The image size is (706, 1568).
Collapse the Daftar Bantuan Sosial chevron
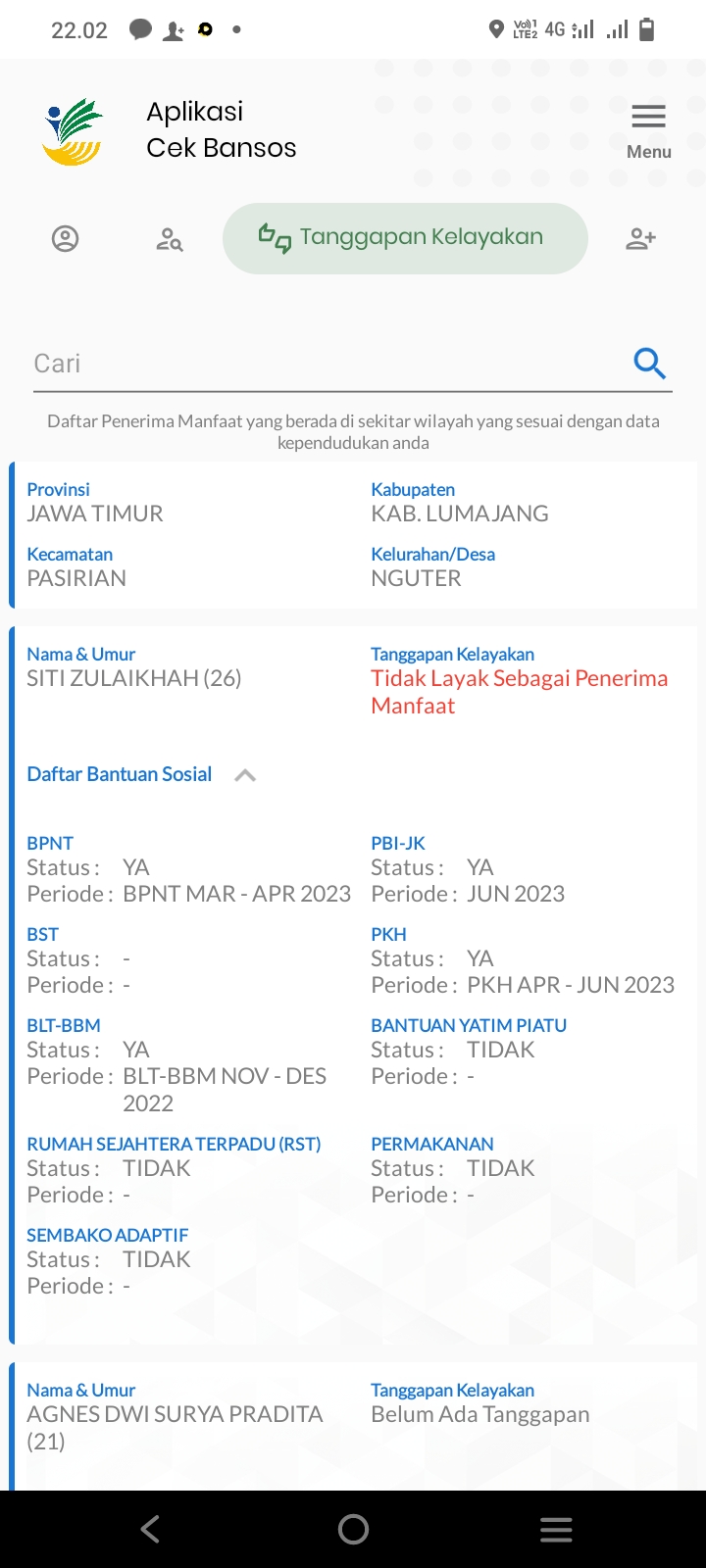point(245,775)
